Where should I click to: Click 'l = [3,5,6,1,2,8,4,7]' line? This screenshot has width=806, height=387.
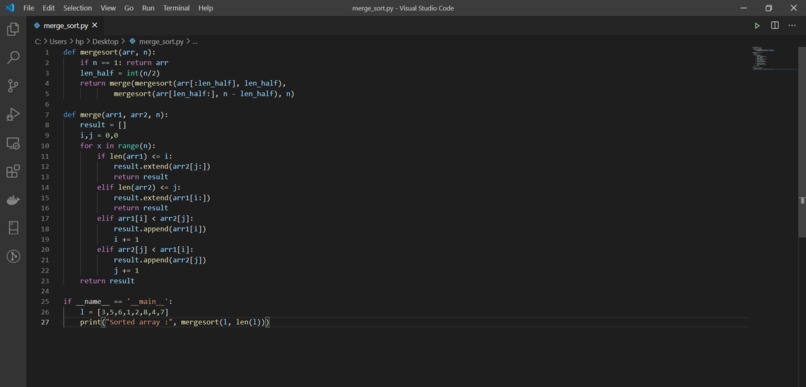[x=124, y=312]
